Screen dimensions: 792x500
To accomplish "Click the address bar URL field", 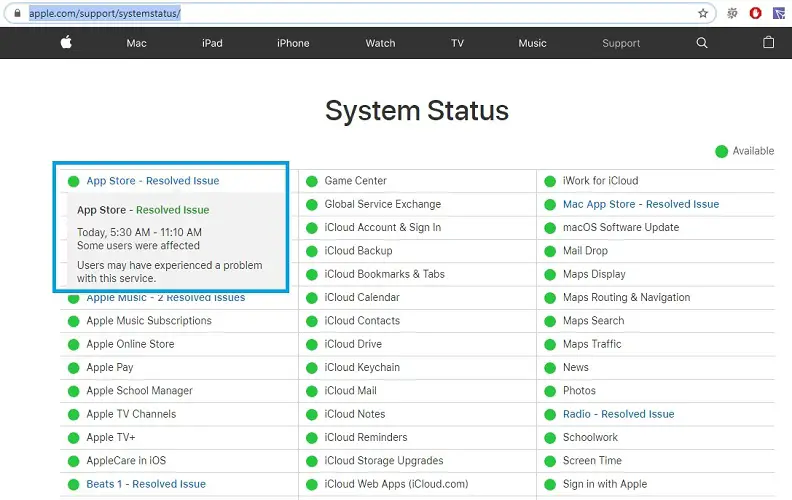I will coord(350,13).
